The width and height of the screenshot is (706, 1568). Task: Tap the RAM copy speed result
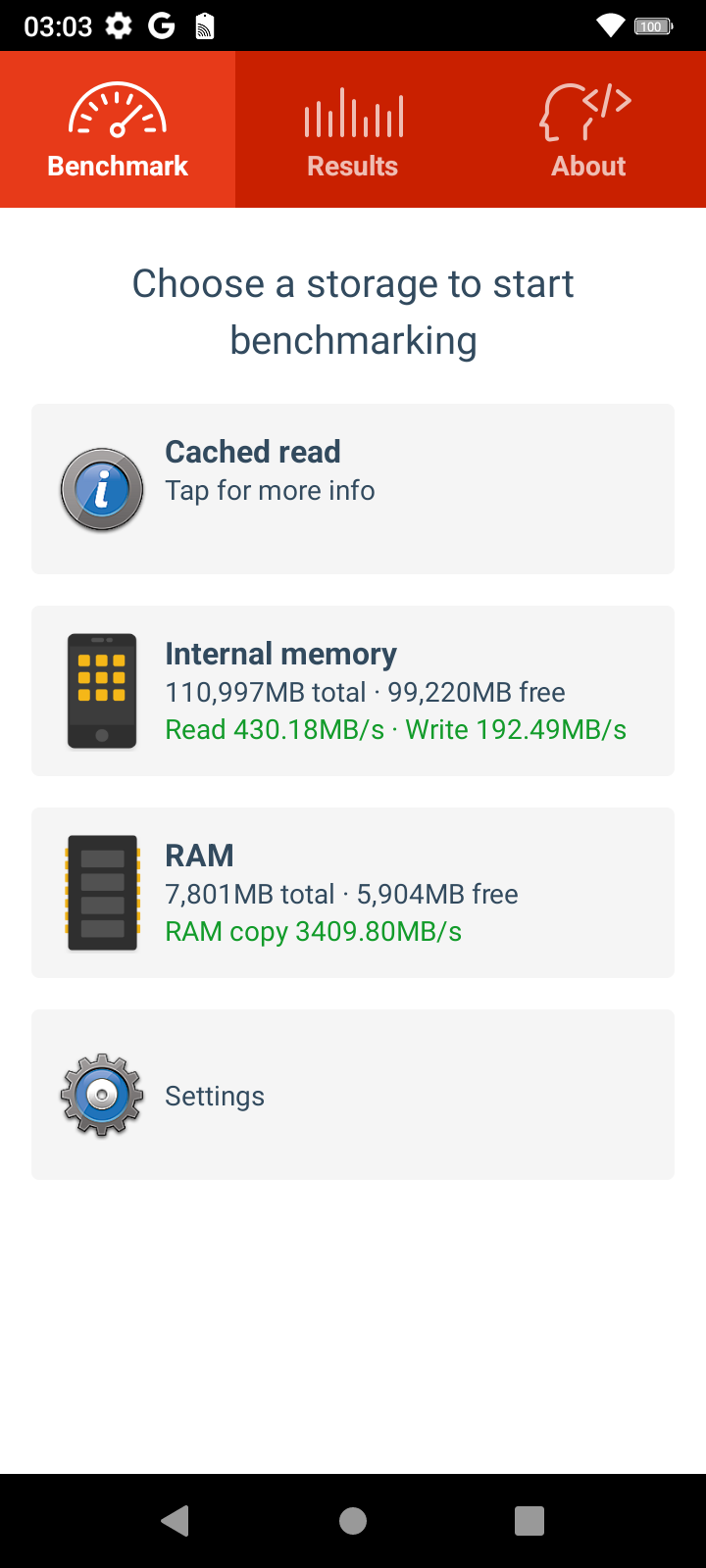click(313, 931)
